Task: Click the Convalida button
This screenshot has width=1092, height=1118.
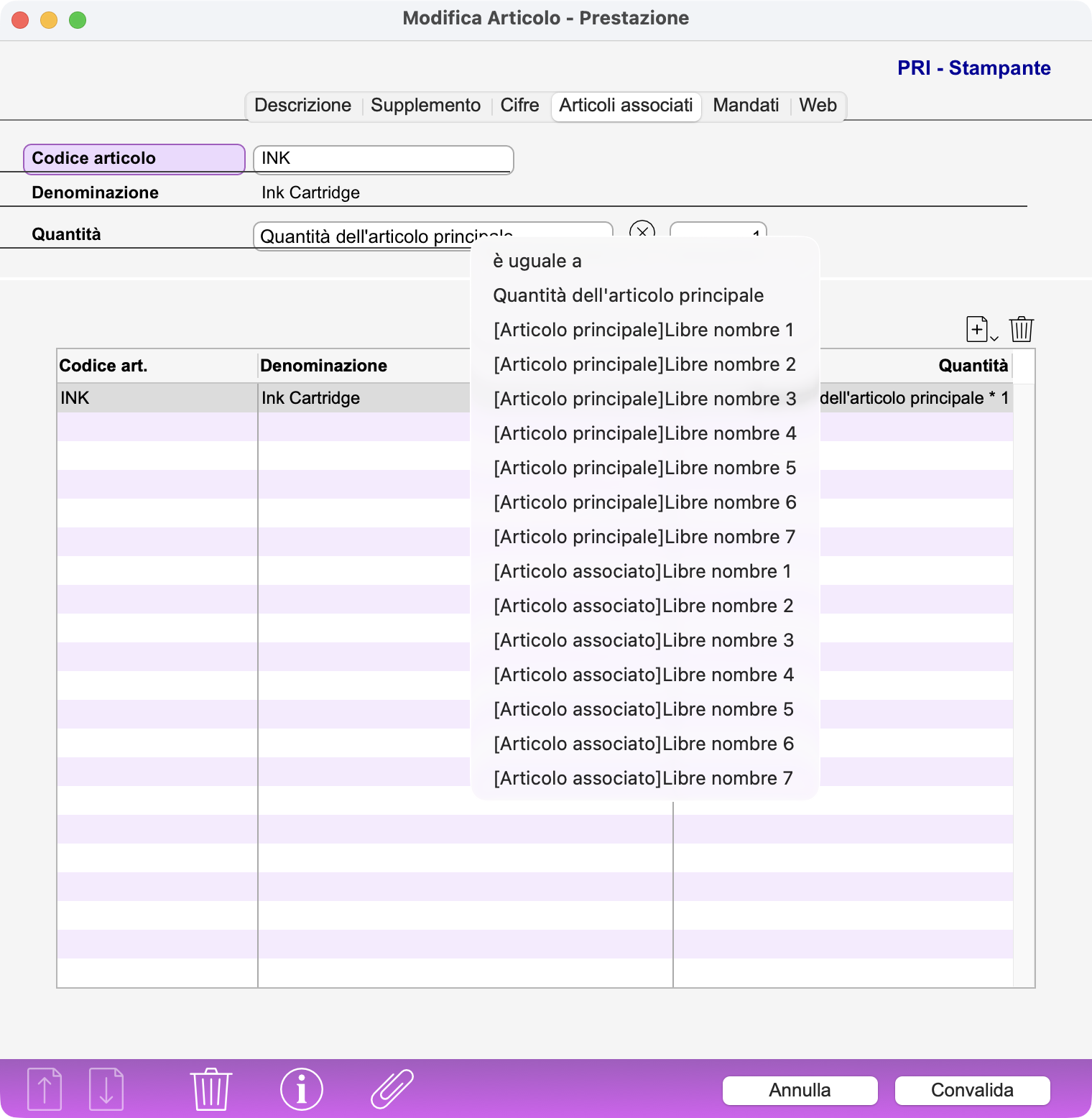Action: (x=972, y=1090)
